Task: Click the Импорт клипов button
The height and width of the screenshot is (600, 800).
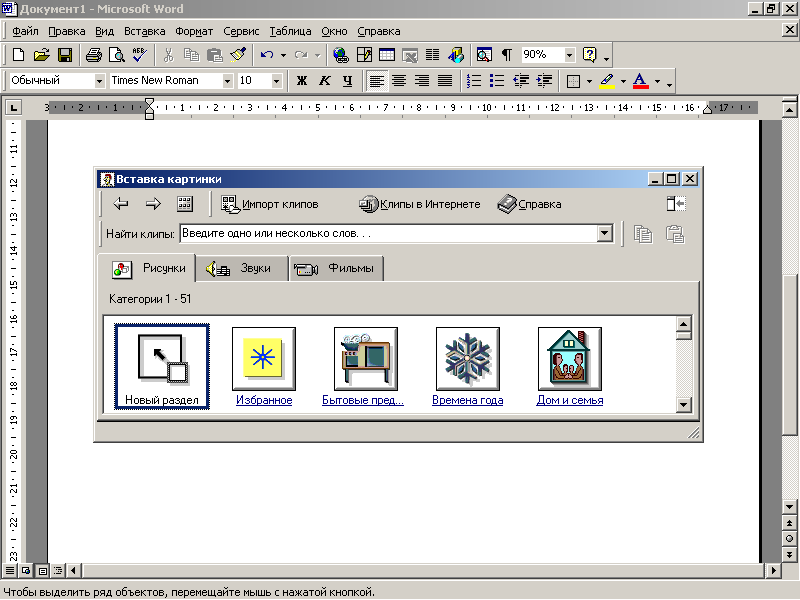Action: (x=270, y=204)
